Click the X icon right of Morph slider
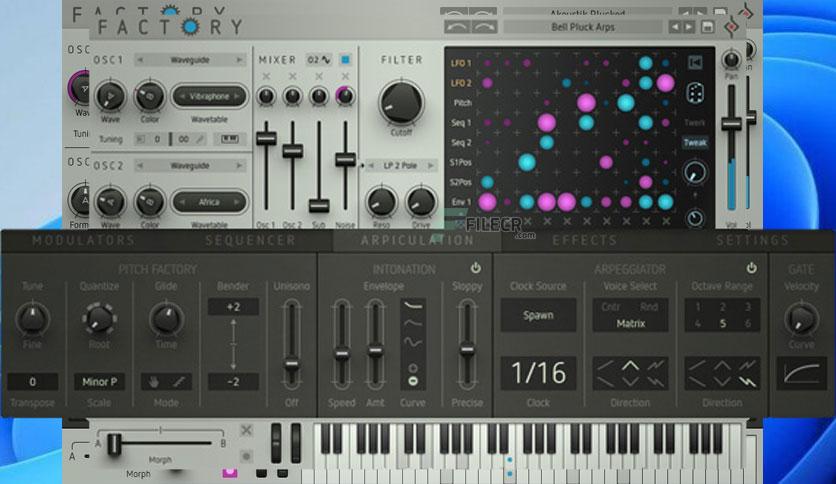 click(246, 430)
